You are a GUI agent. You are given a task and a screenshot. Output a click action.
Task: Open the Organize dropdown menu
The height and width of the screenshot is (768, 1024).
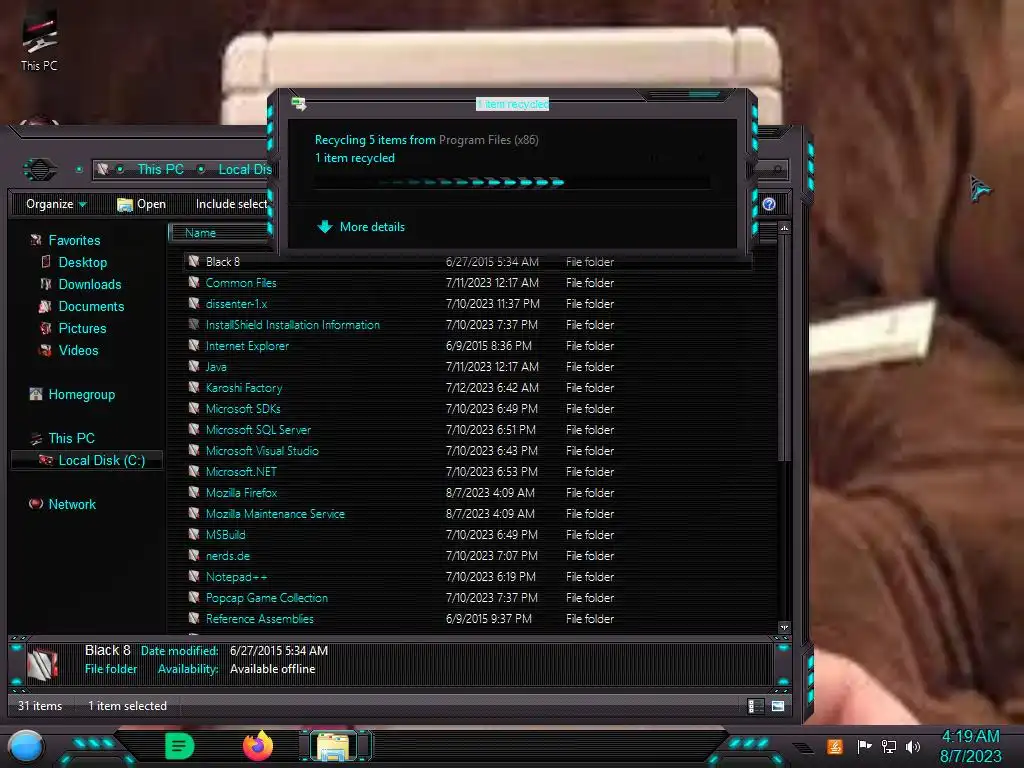(x=56, y=204)
